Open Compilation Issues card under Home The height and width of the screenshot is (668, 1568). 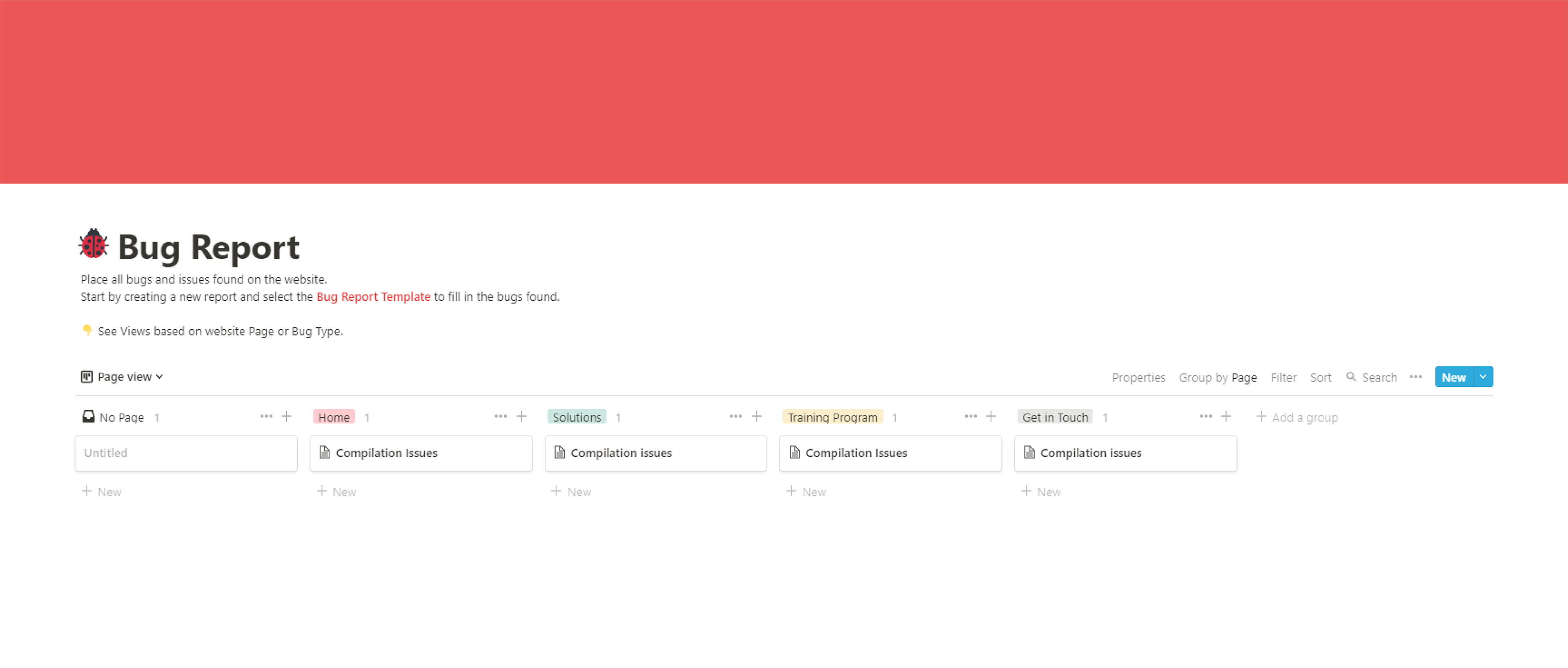[421, 453]
